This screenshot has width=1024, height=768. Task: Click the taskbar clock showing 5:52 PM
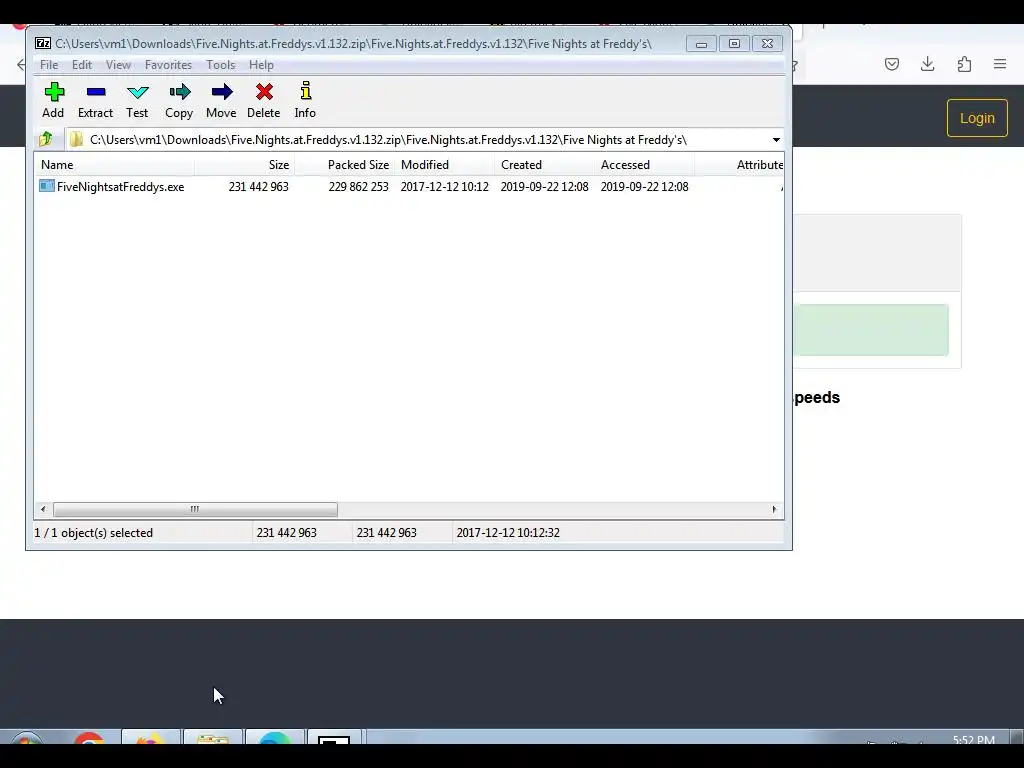click(974, 740)
